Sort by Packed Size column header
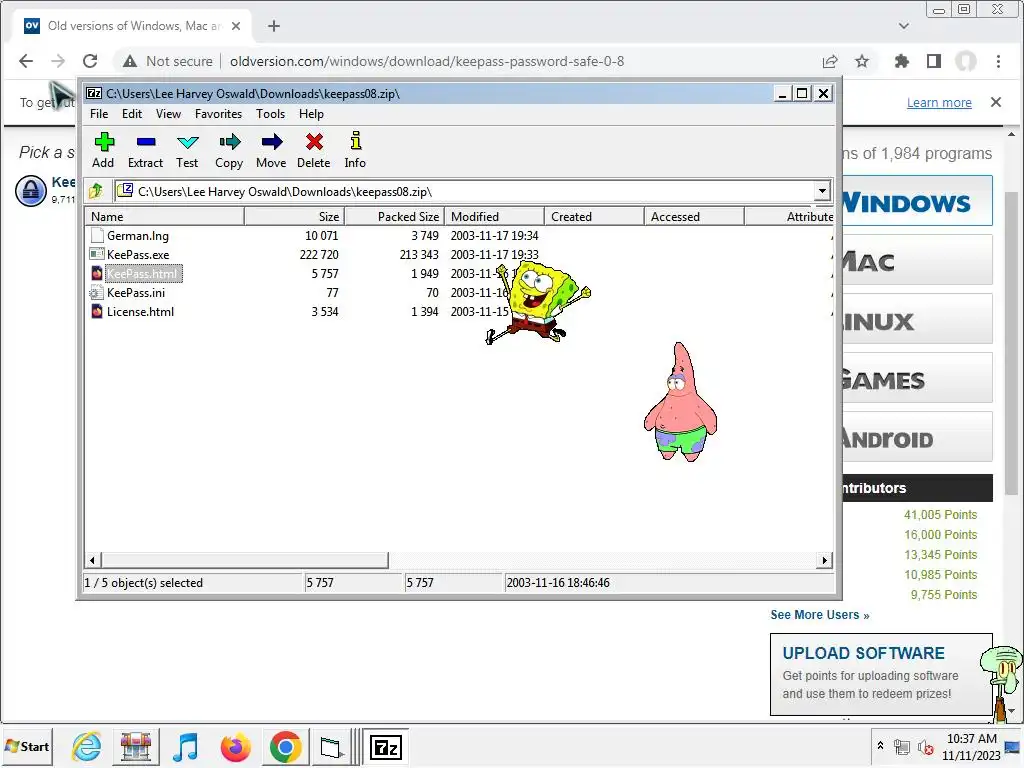This screenshot has width=1024, height=768. (x=394, y=217)
